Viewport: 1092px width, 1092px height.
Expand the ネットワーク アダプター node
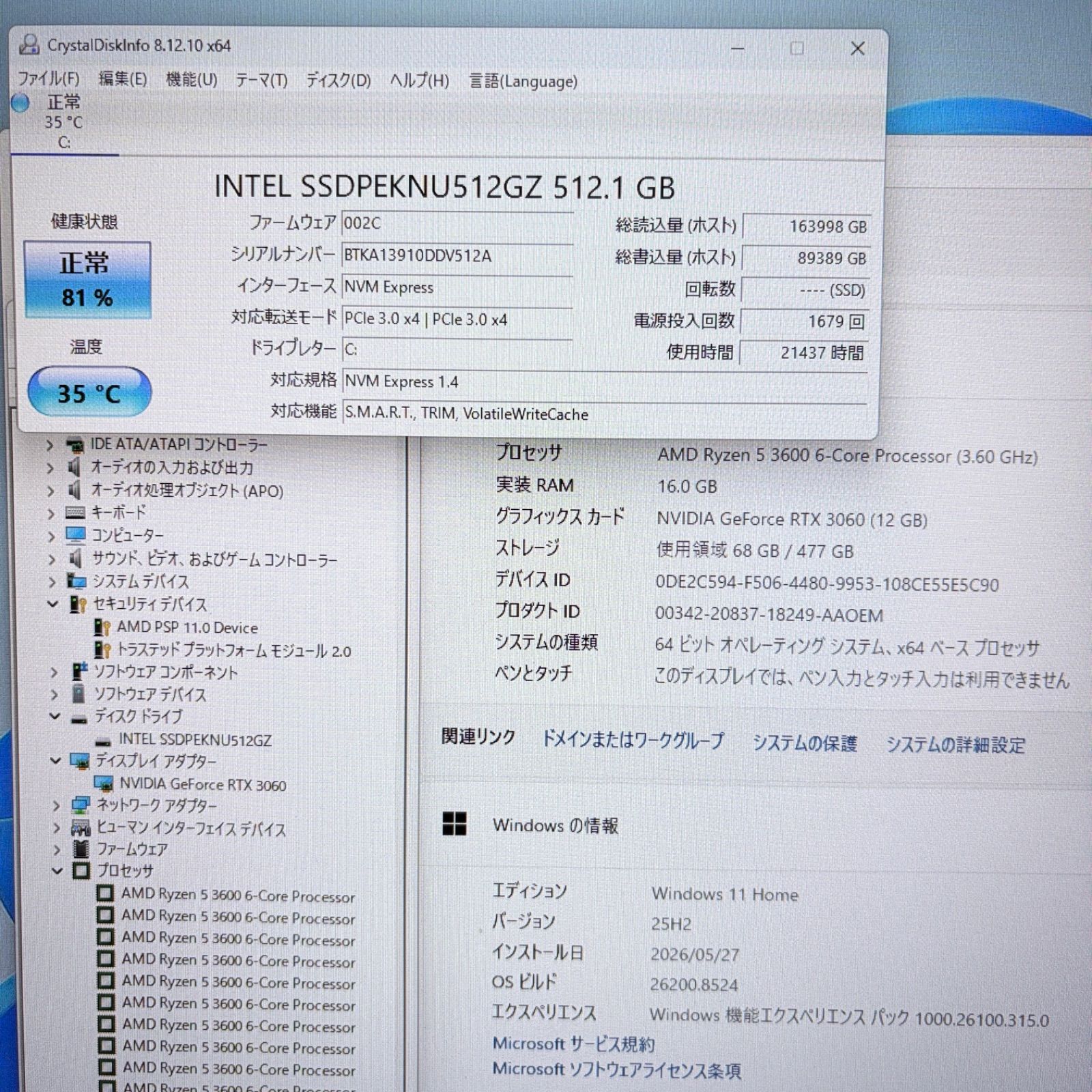pos(57,806)
